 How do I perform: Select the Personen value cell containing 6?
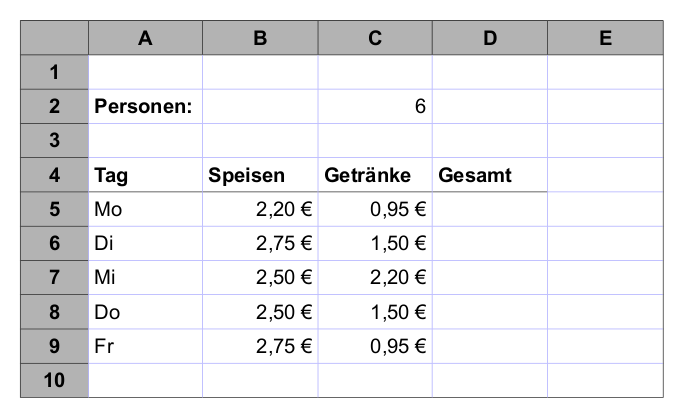coord(375,106)
